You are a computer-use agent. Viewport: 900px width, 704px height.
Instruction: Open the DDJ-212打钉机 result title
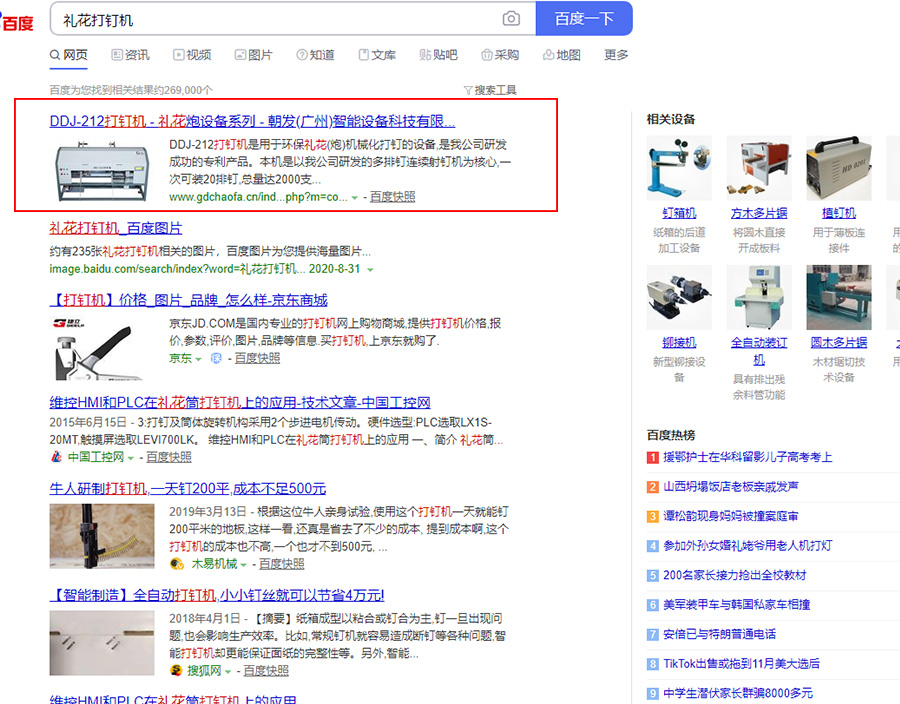252,121
